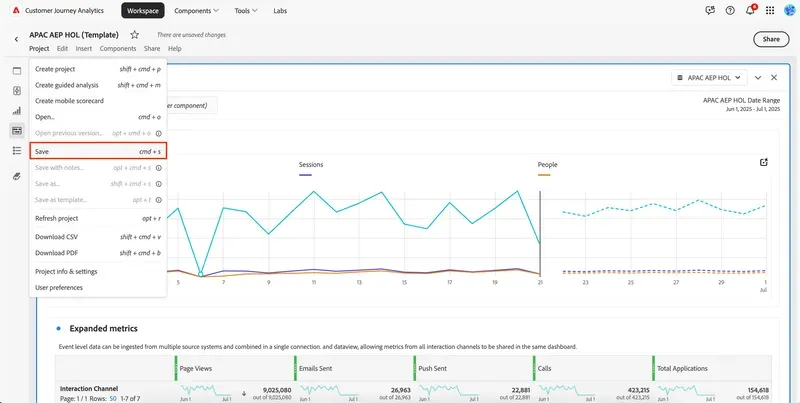This screenshot has width=800, height=403.
Task: Select Save in the Project menu
Action: (x=98, y=152)
